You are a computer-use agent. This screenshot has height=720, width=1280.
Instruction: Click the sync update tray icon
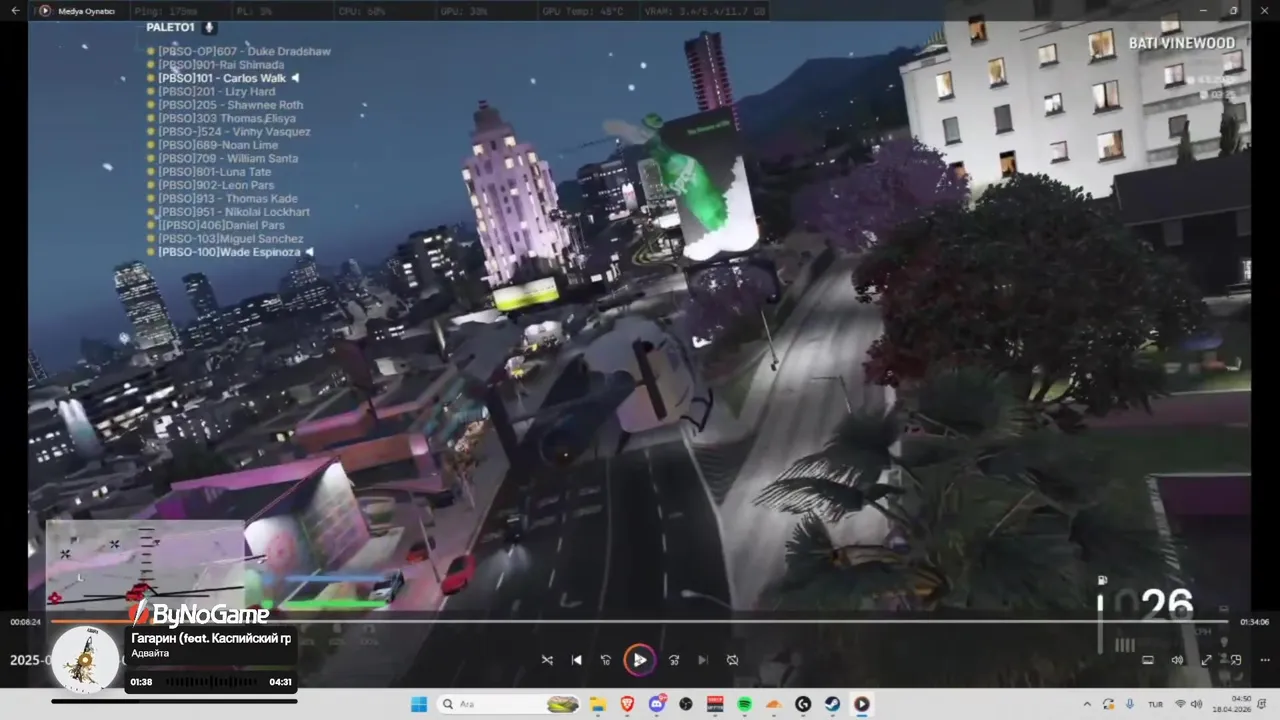(1108, 704)
